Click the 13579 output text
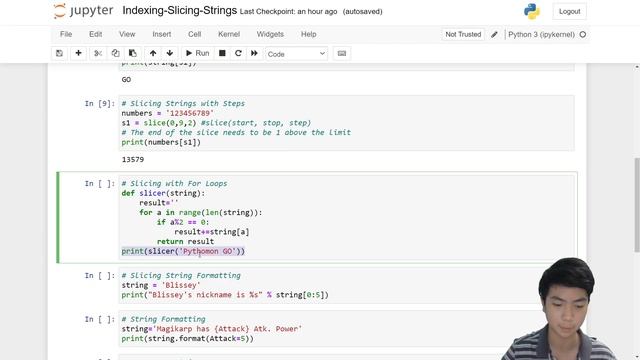640x360 pixels. click(133, 160)
